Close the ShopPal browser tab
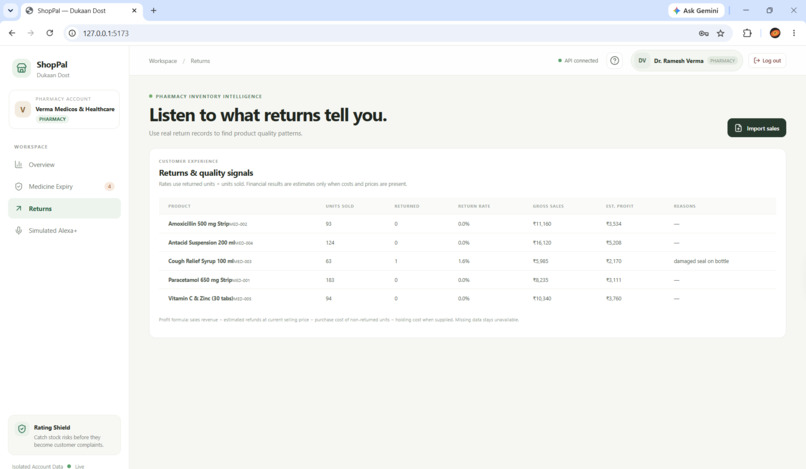806x469 pixels. coord(134,10)
